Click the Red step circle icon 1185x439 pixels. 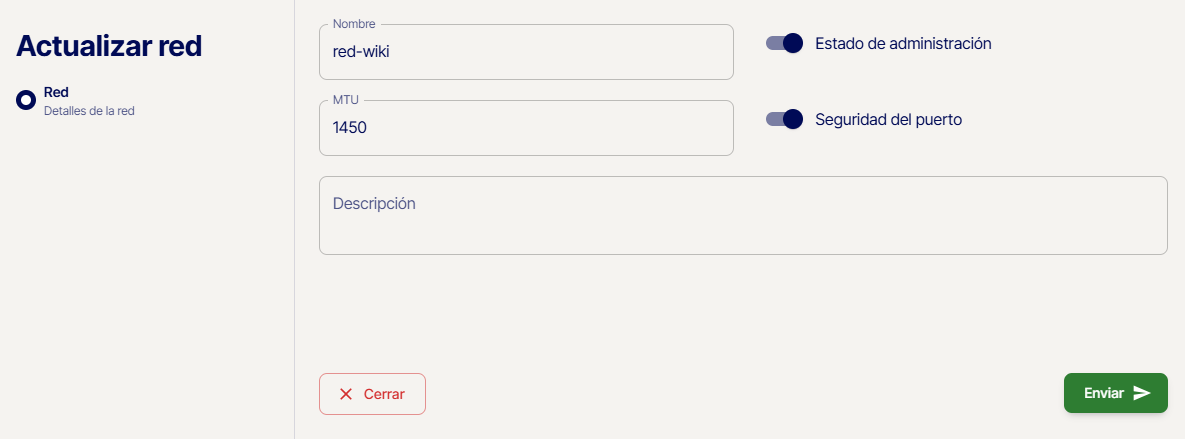click(x=26, y=100)
